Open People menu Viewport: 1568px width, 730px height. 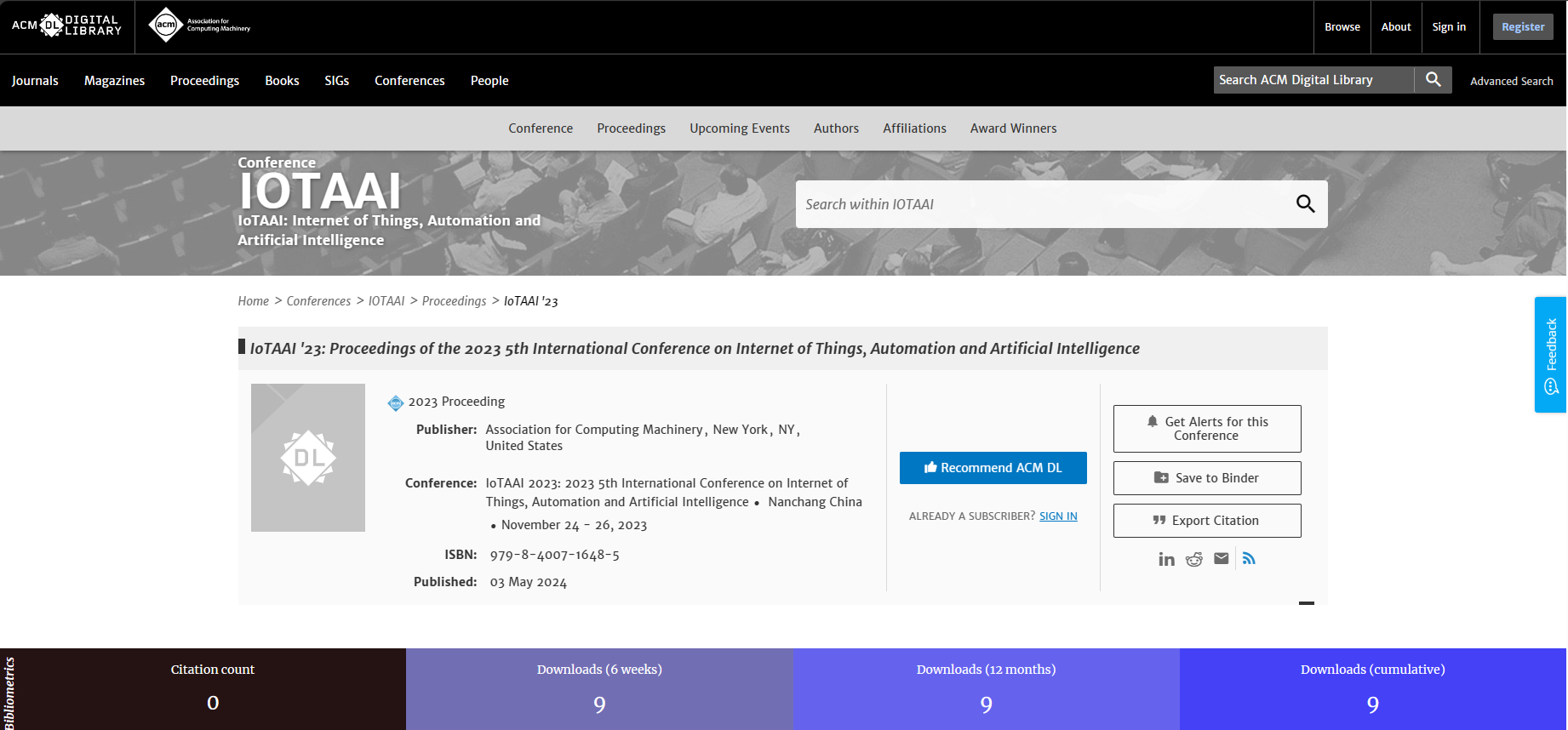[x=489, y=81]
